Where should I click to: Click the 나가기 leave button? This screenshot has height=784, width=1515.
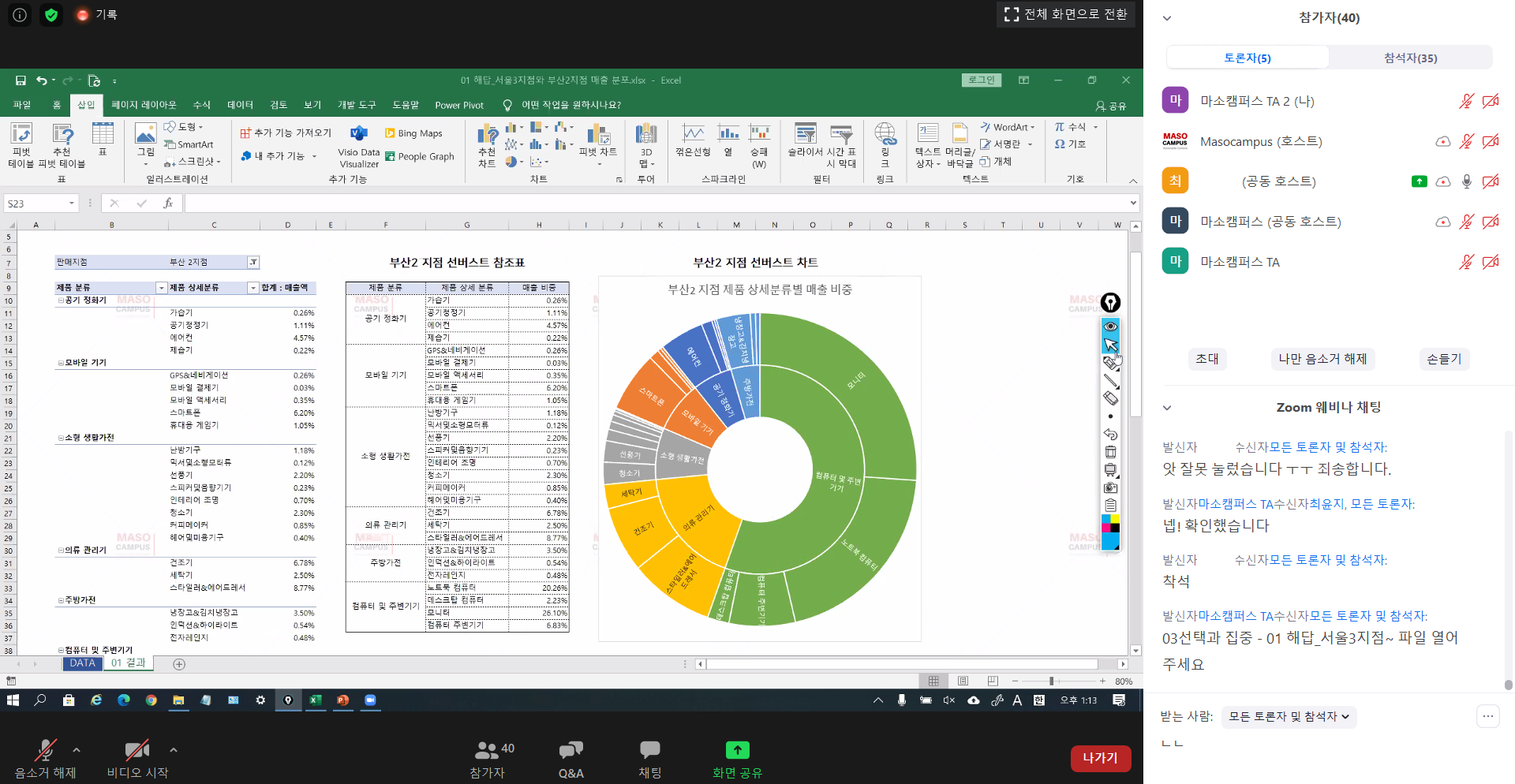tap(1100, 758)
